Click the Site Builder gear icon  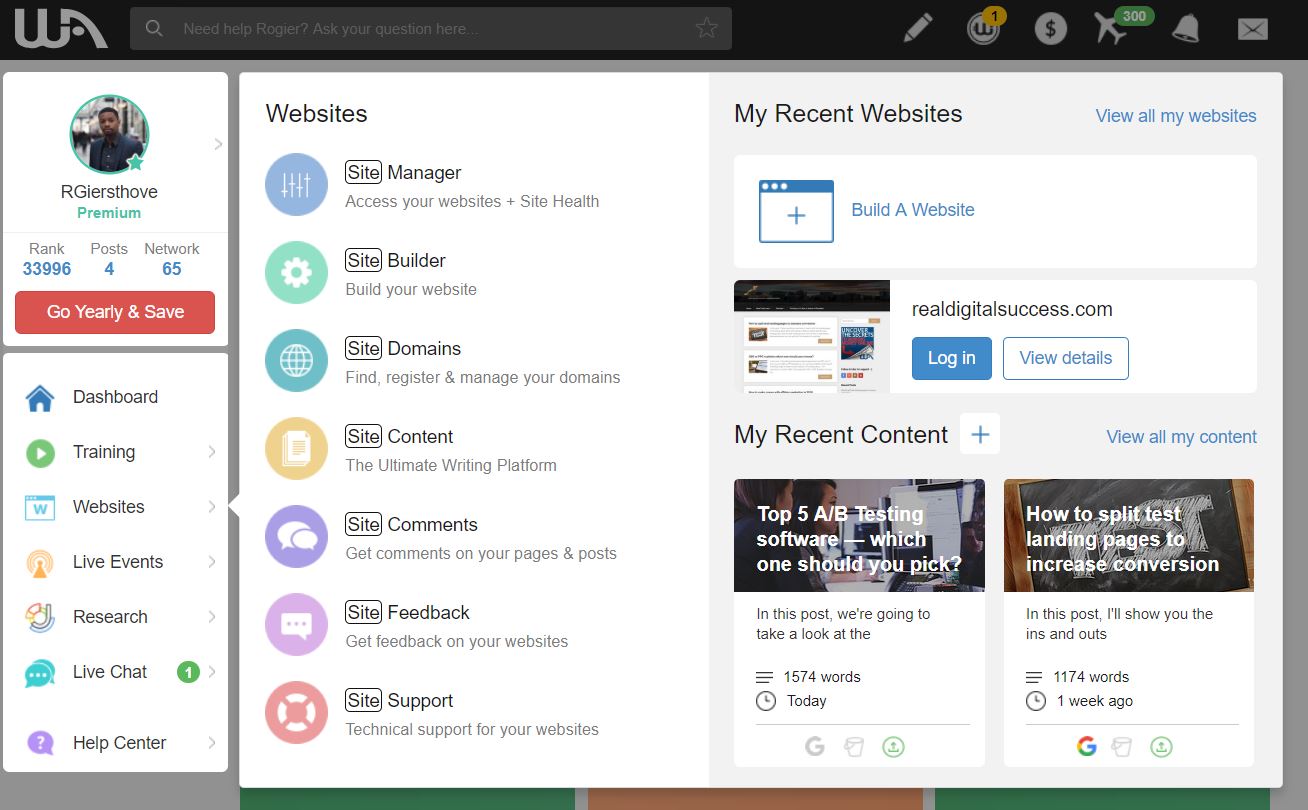tap(296, 273)
